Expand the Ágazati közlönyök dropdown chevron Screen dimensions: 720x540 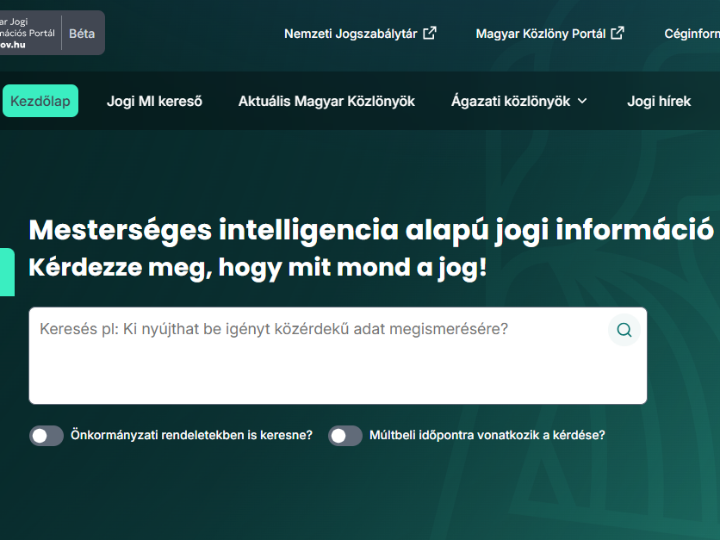pyautogui.click(x=582, y=101)
